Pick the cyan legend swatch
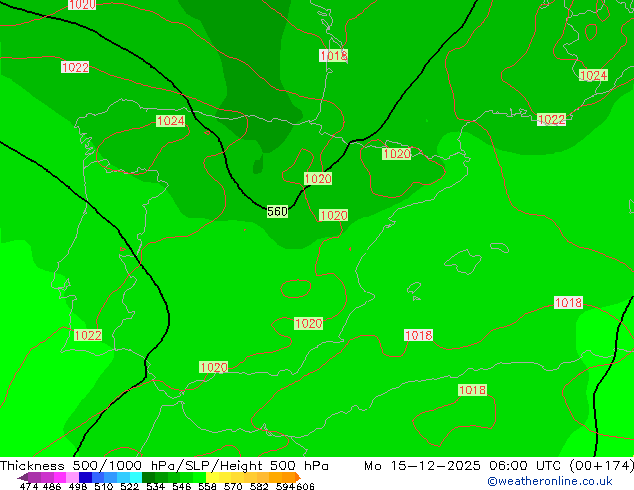634x490 pixels. point(136,477)
